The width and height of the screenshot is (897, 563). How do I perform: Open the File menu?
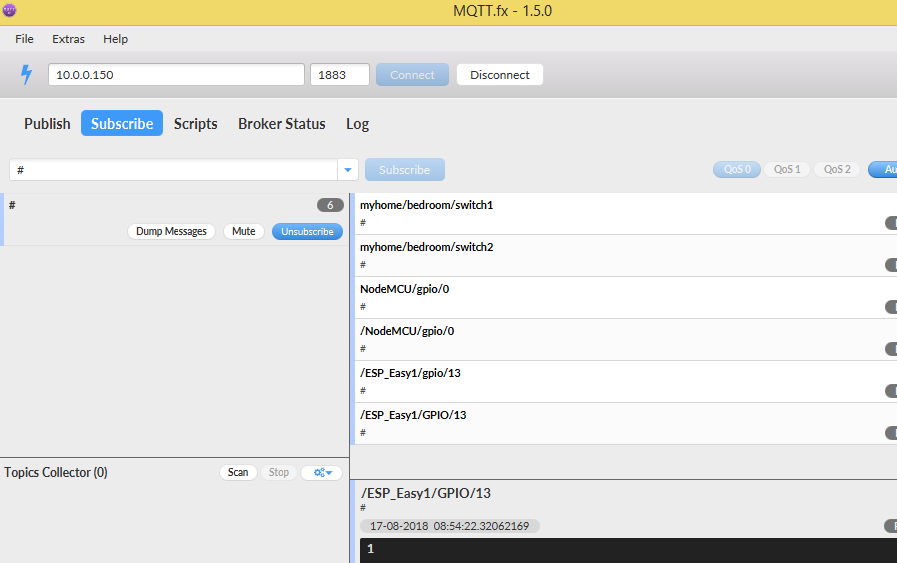click(x=24, y=39)
